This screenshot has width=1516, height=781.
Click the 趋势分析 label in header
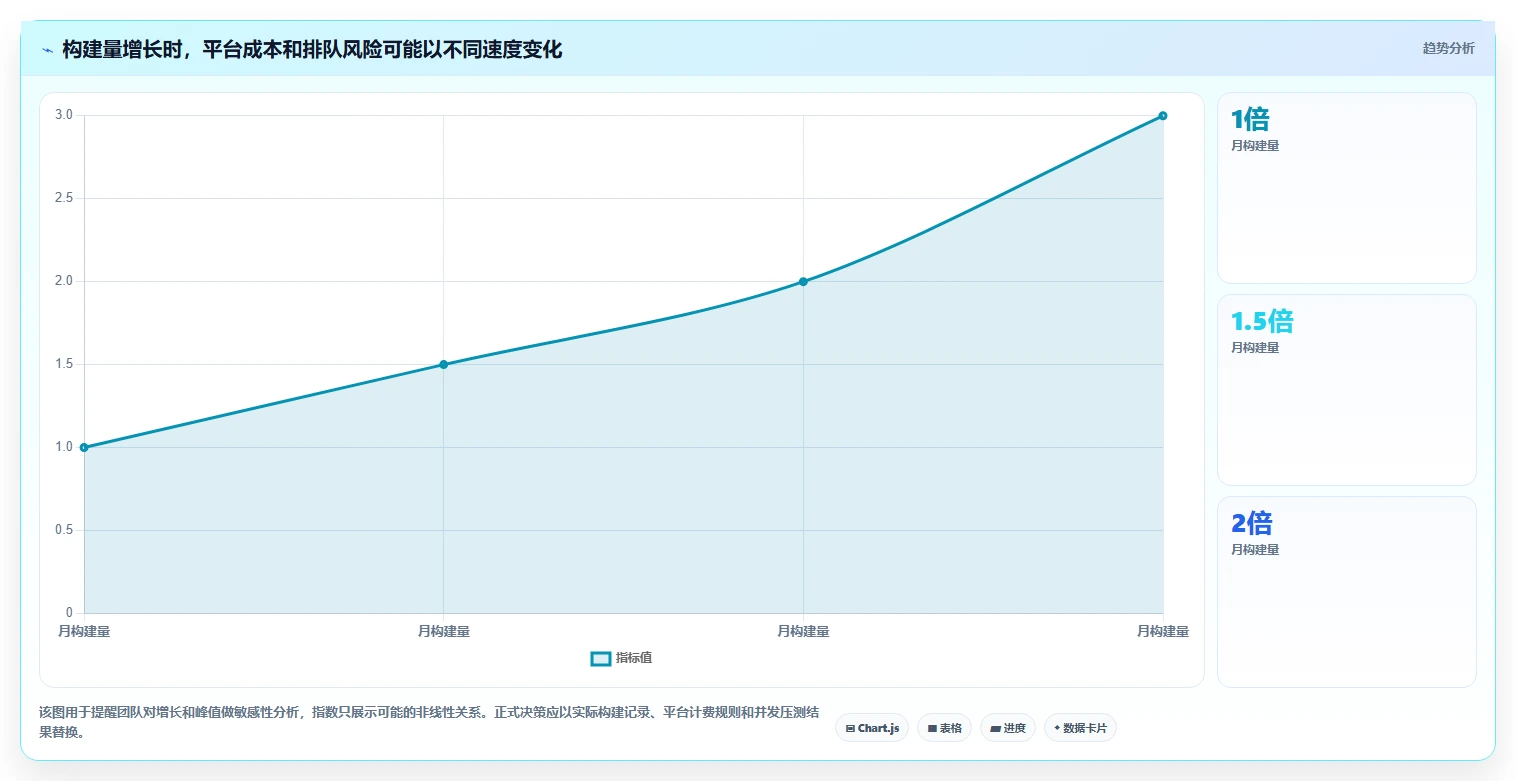tap(1448, 48)
